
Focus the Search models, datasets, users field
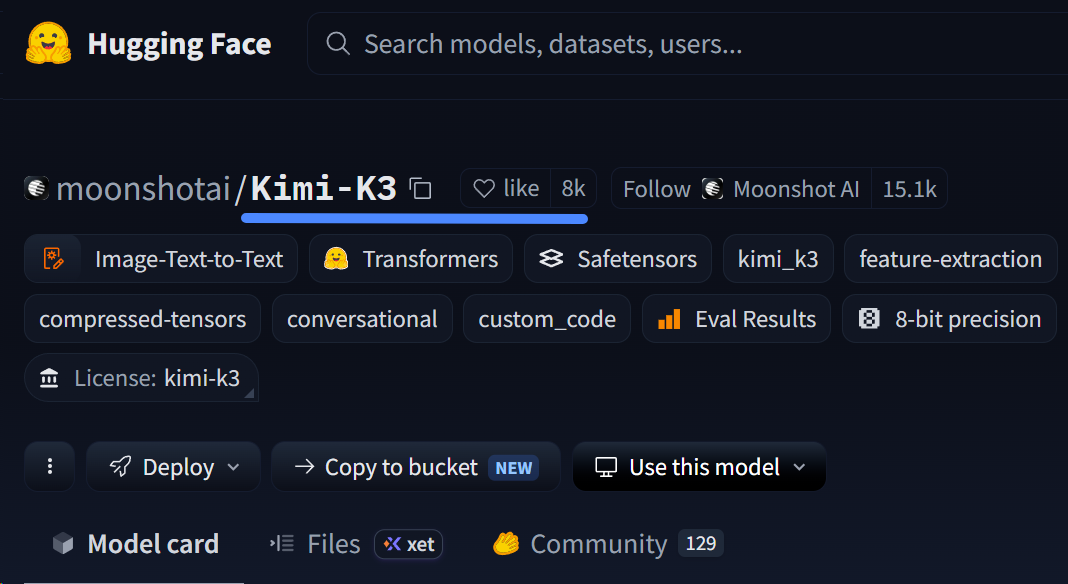pos(687,44)
